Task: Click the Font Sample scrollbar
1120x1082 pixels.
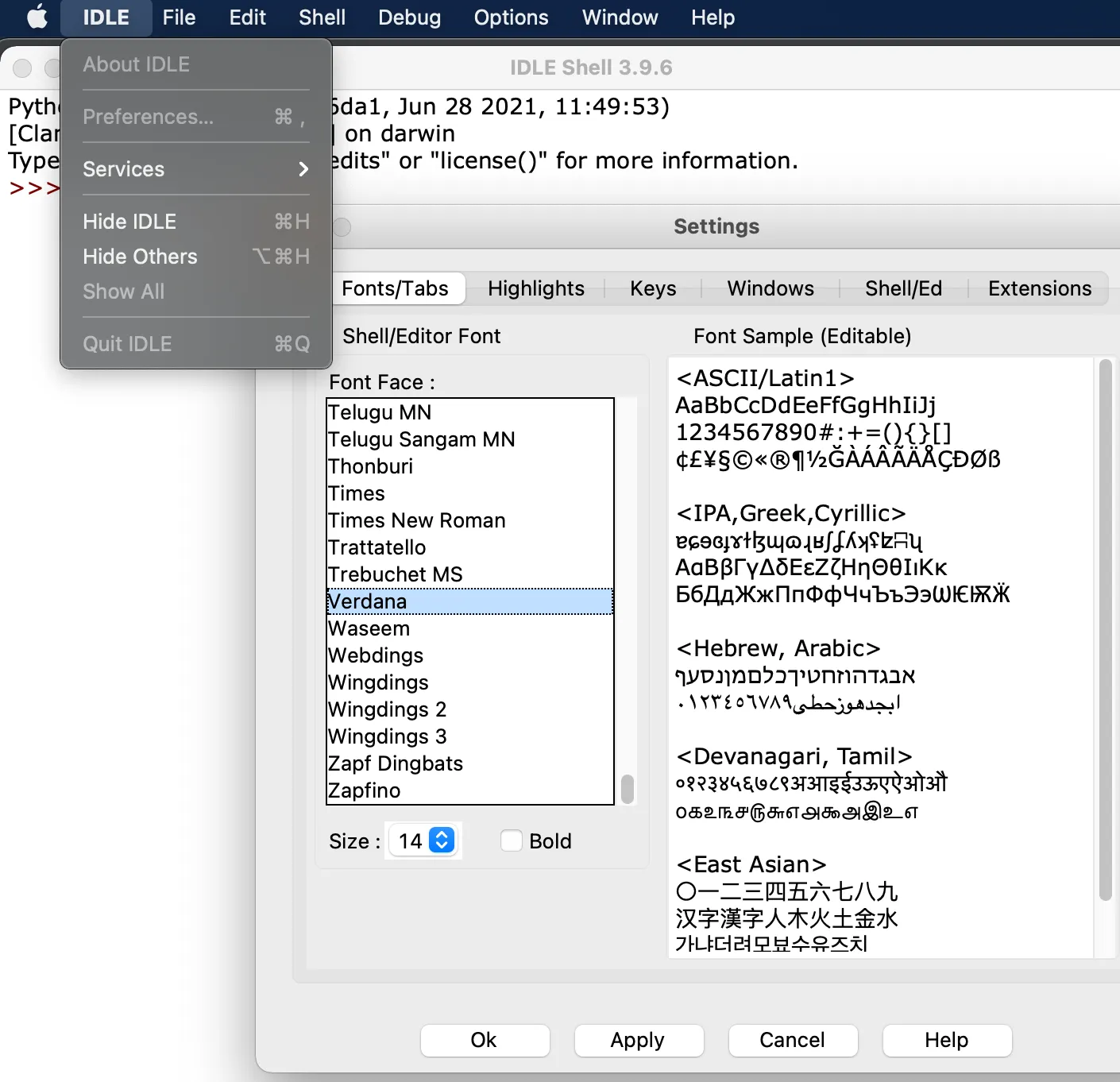Action: (x=1105, y=630)
